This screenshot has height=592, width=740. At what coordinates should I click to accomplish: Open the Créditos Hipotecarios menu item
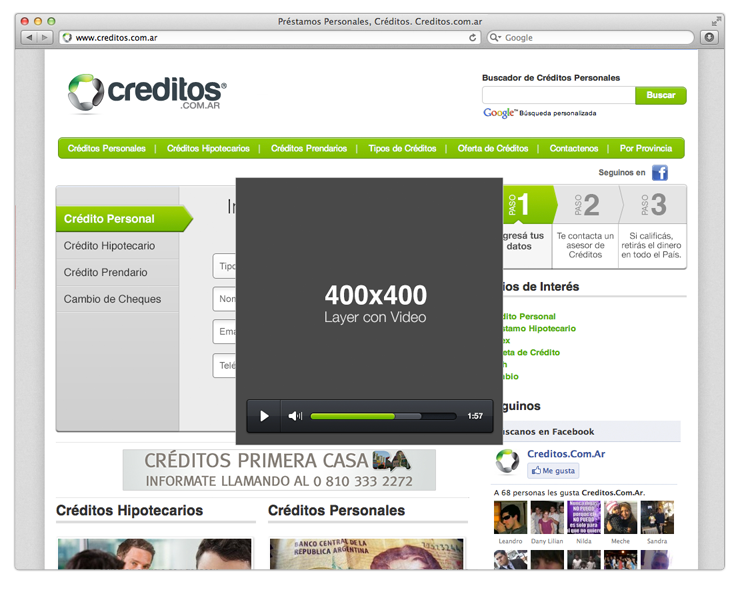208,148
